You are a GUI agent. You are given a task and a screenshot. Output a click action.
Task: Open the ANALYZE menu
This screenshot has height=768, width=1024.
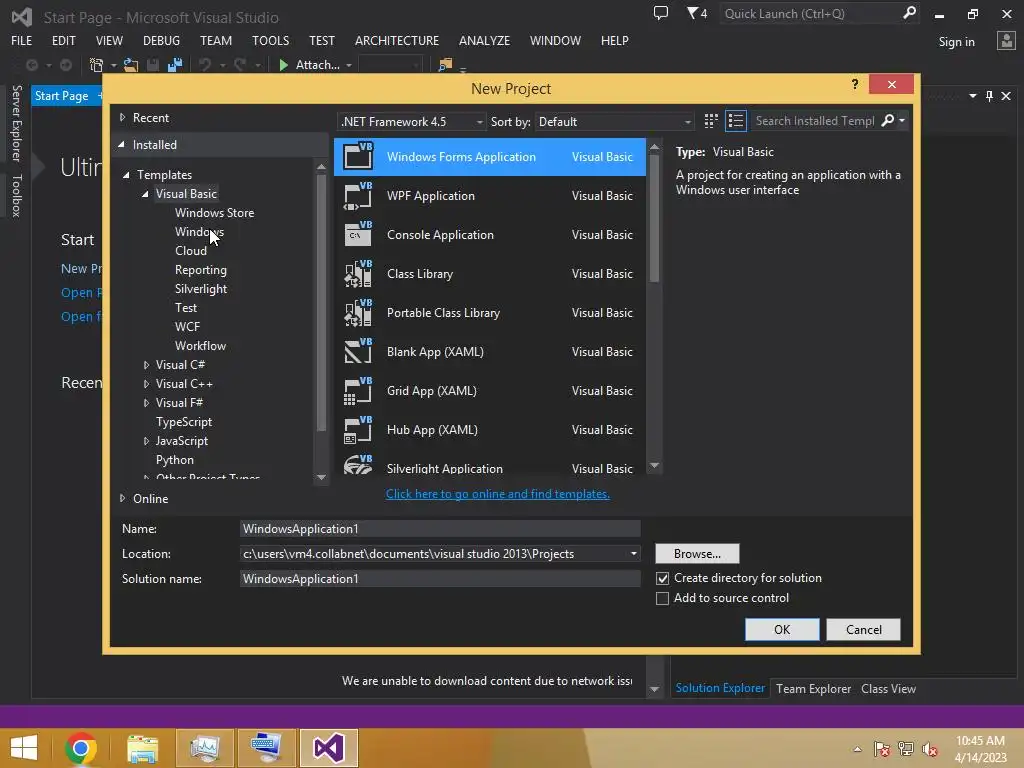click(485, 40)
